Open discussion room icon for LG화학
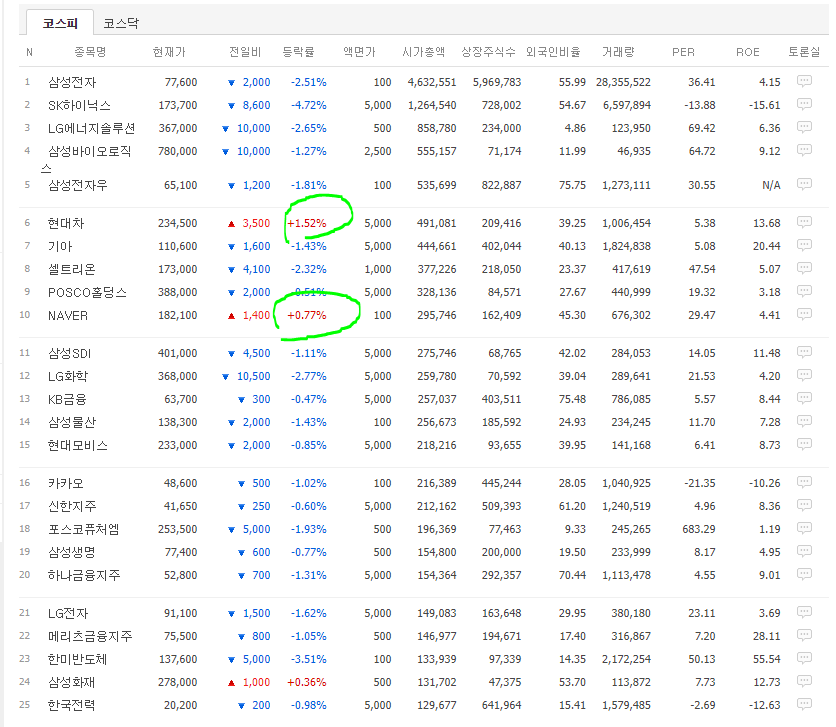 click(804, 375)
